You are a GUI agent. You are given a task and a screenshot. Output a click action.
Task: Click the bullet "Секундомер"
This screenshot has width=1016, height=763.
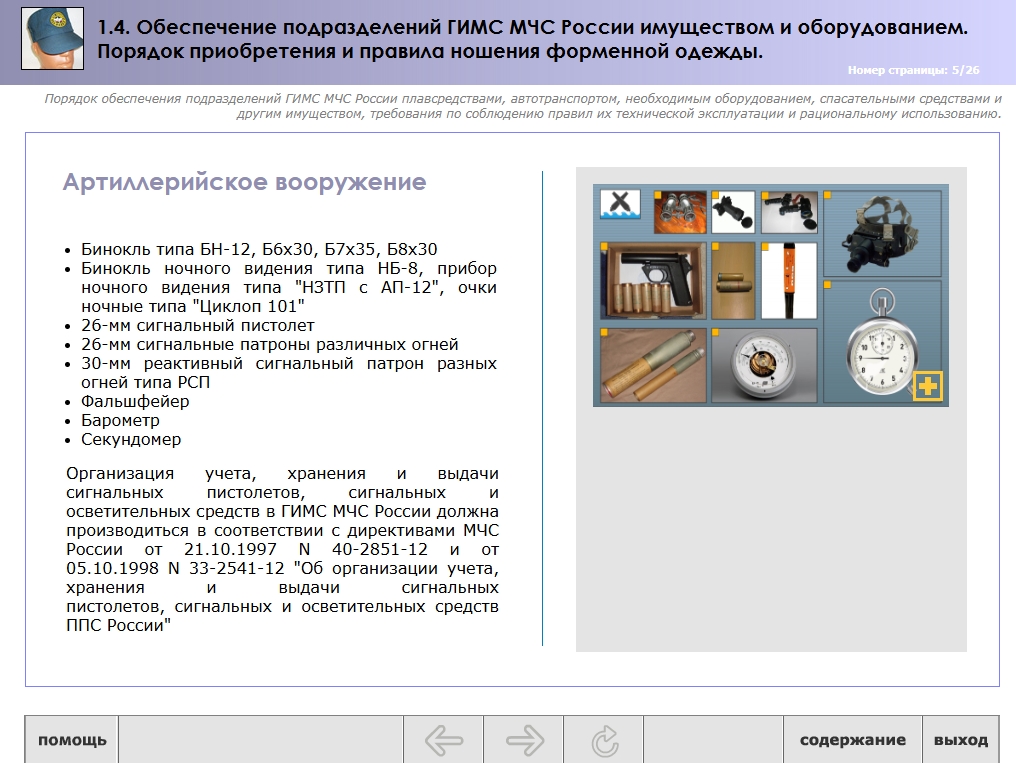click(x=131, y=439)
